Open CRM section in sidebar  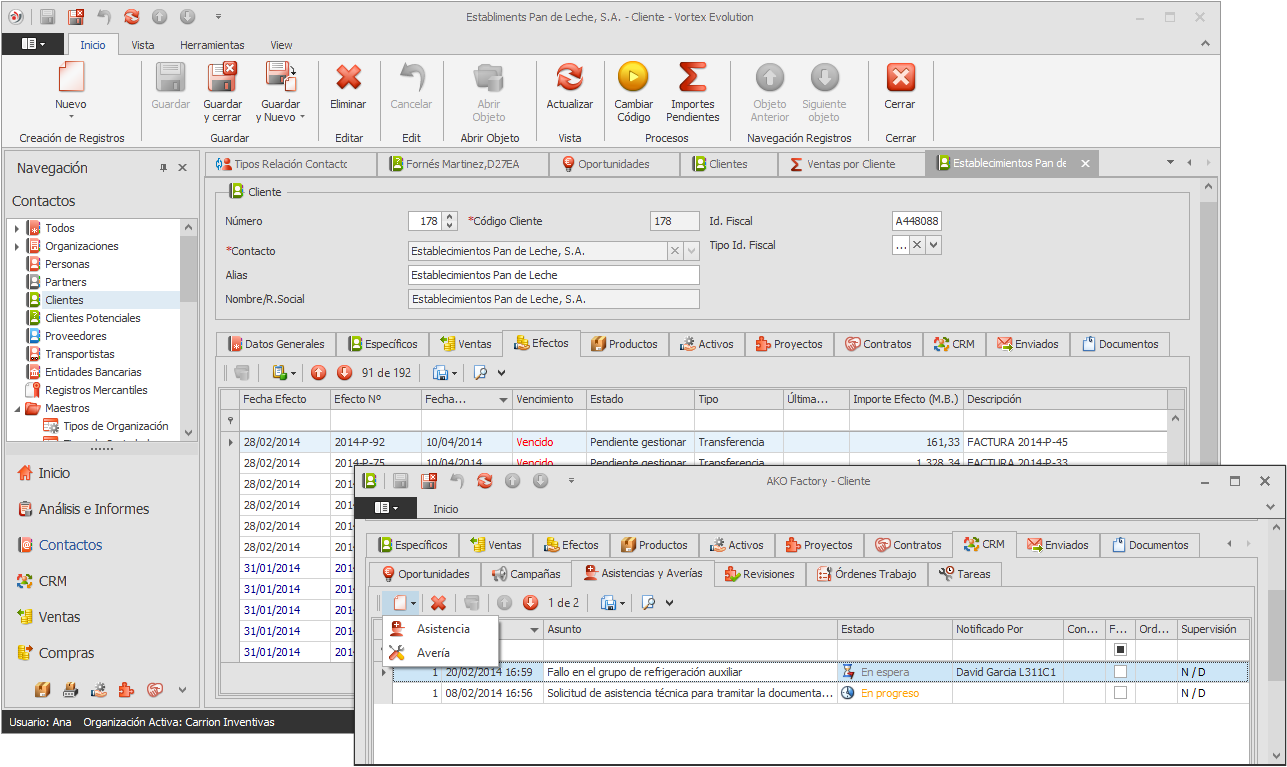[x=42, y=581]
